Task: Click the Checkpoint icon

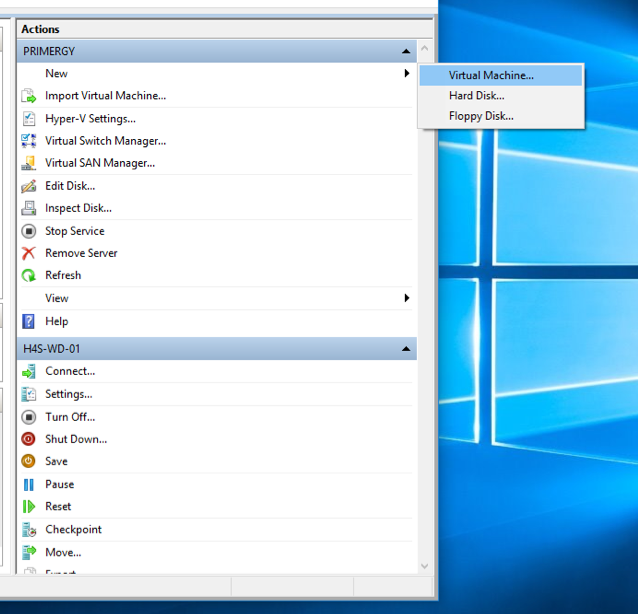Action: [x=28, y=529]
